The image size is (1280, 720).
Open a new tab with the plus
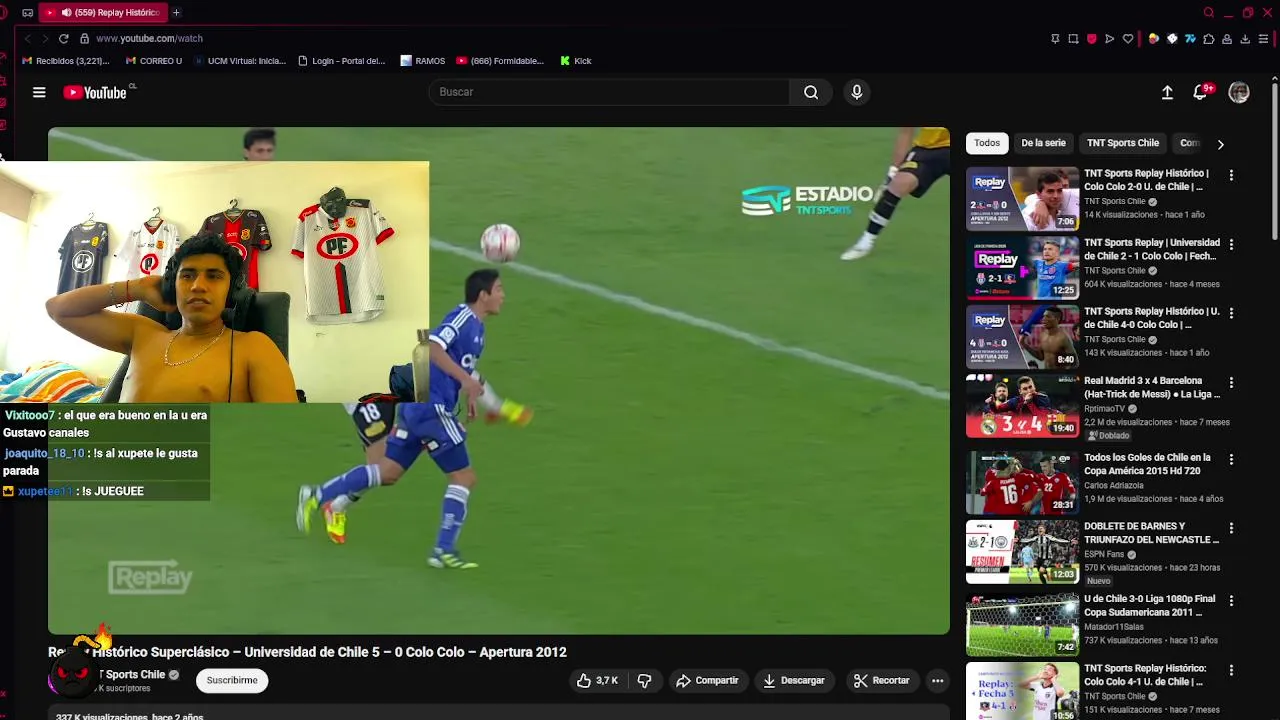tap(176, 13)
